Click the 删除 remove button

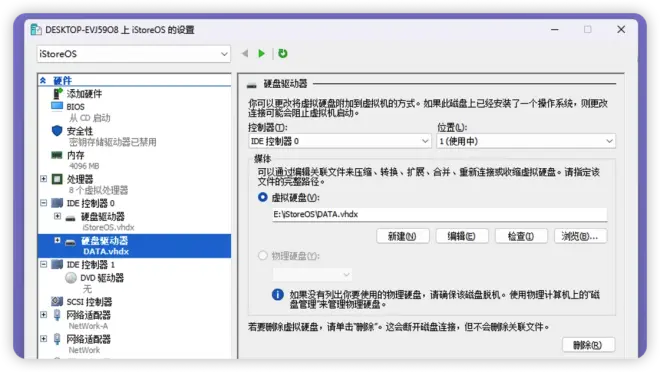point(588,345)
